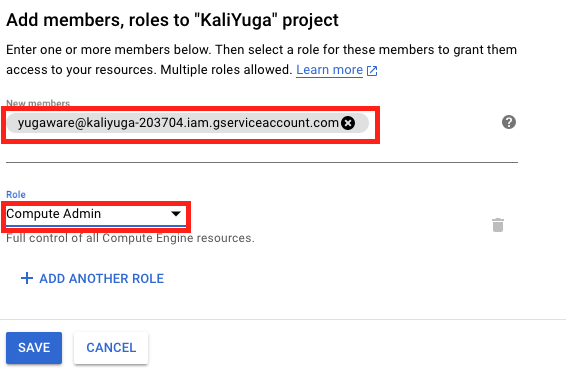
Task: Cancel adding members
Action: 111,348
